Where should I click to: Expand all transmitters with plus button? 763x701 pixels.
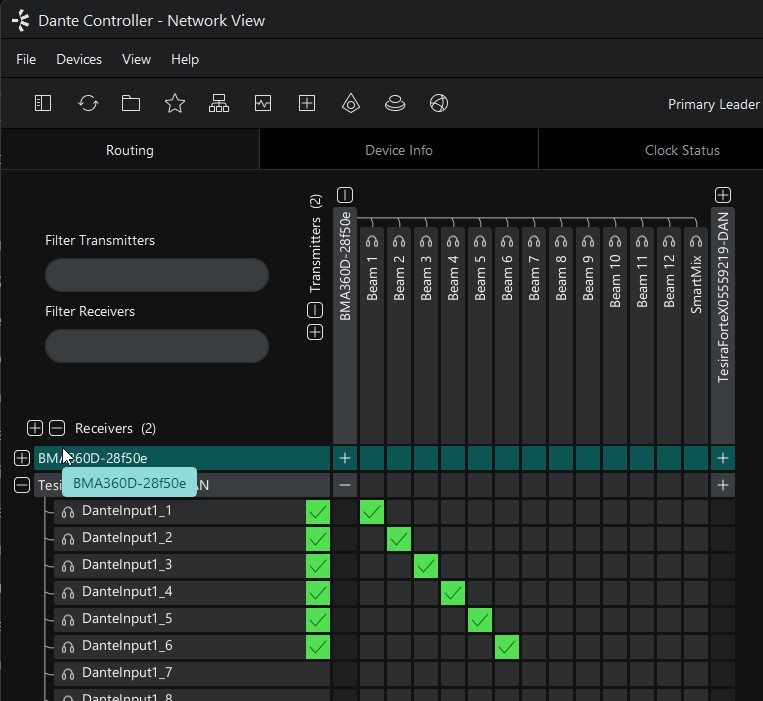pyautogui.click(x=315, y=332)
